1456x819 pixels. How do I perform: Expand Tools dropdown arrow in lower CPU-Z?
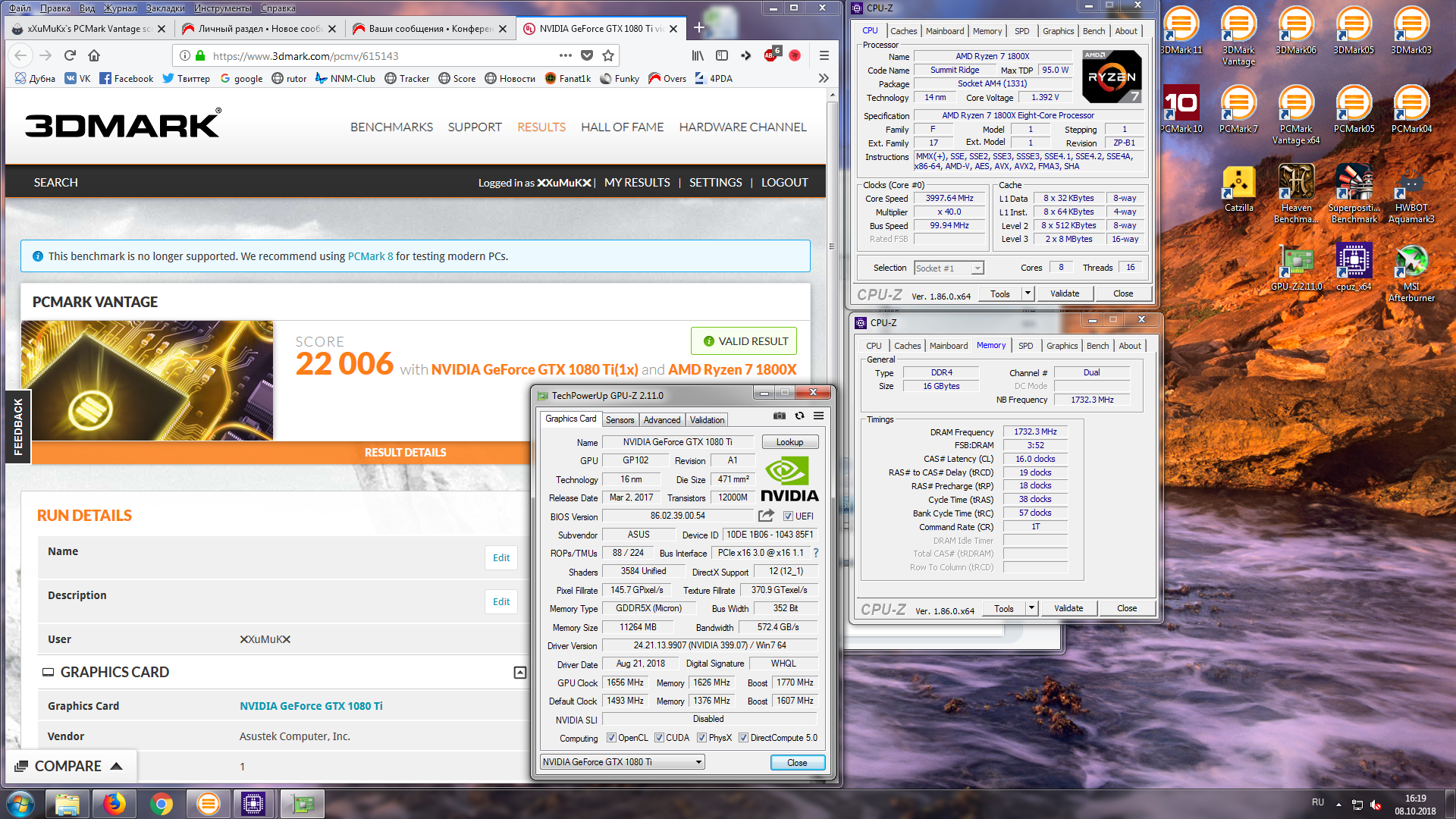click(1031, 608)
